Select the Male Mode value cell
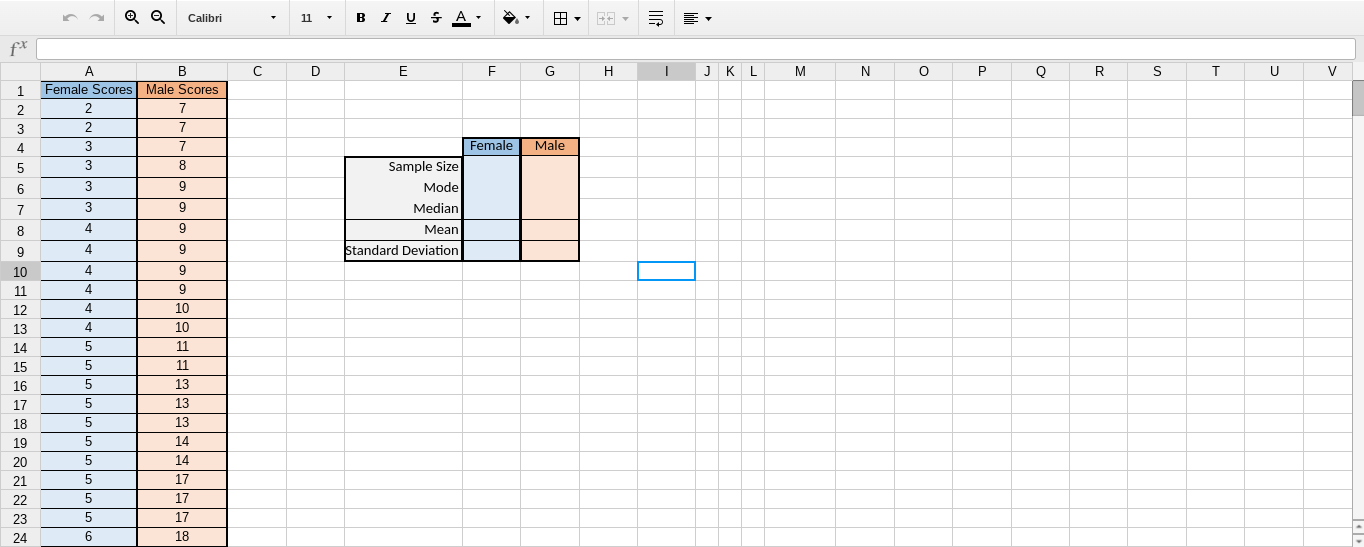This screenshot has width=1364, height=547. (550, 188)
